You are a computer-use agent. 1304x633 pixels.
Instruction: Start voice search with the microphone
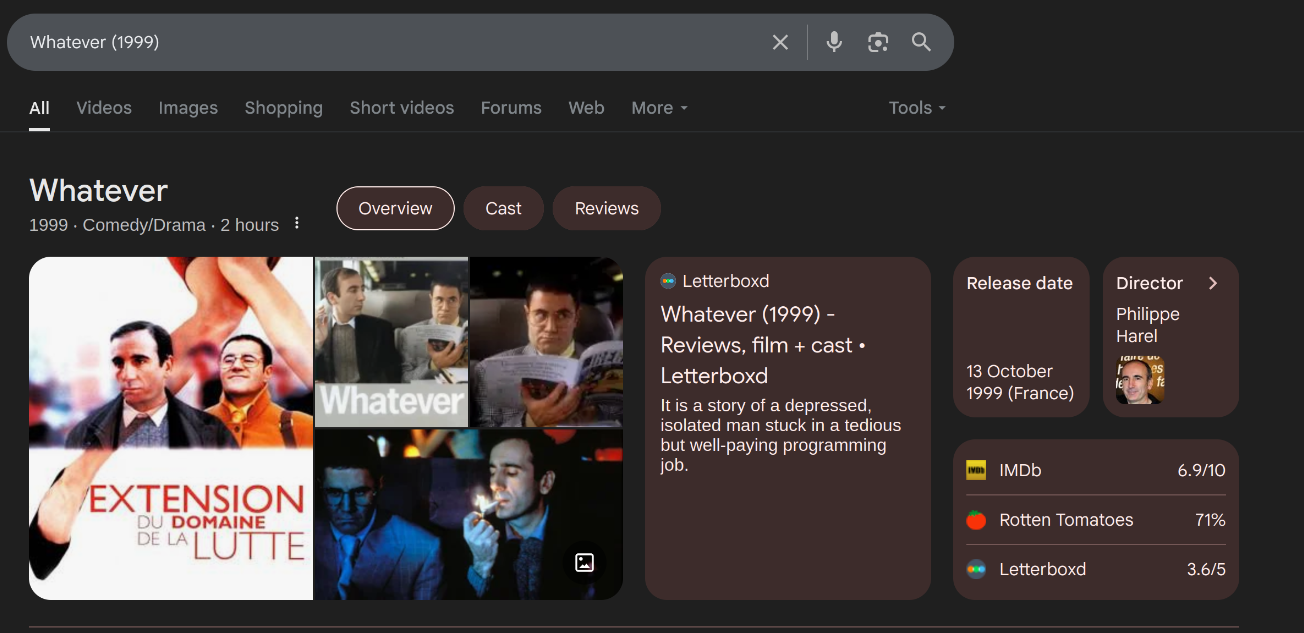coord(834,42)
